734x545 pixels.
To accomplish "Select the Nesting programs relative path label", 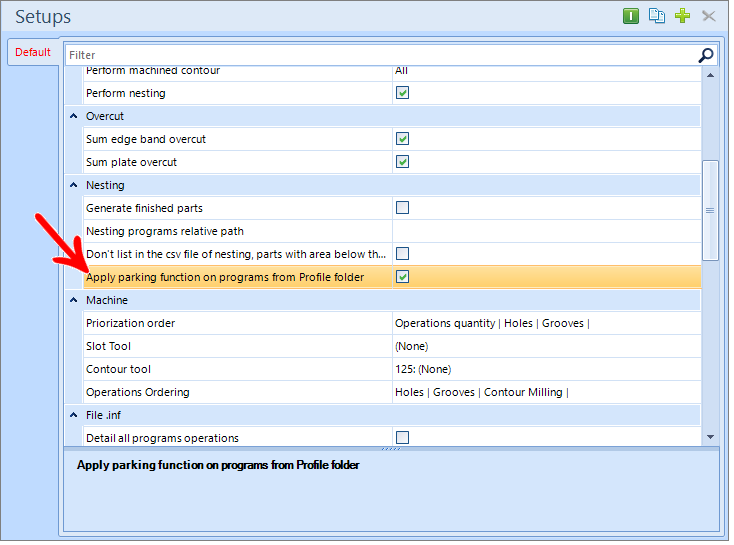I will tap(166, 232).
